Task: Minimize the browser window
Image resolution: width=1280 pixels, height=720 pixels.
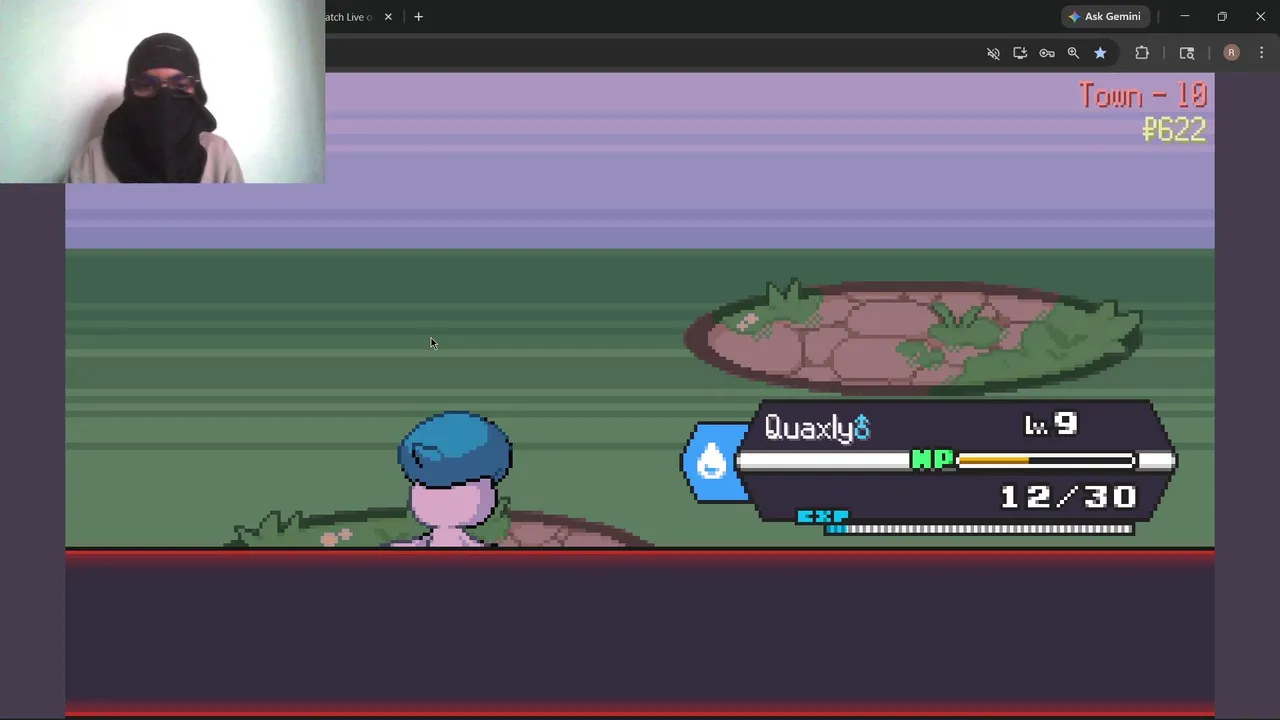Action: click(x=1184, y=16)
